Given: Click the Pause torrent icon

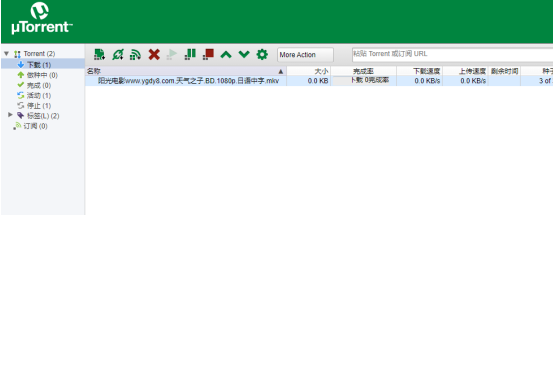Looking at the screenshot, I should (190, 54).
